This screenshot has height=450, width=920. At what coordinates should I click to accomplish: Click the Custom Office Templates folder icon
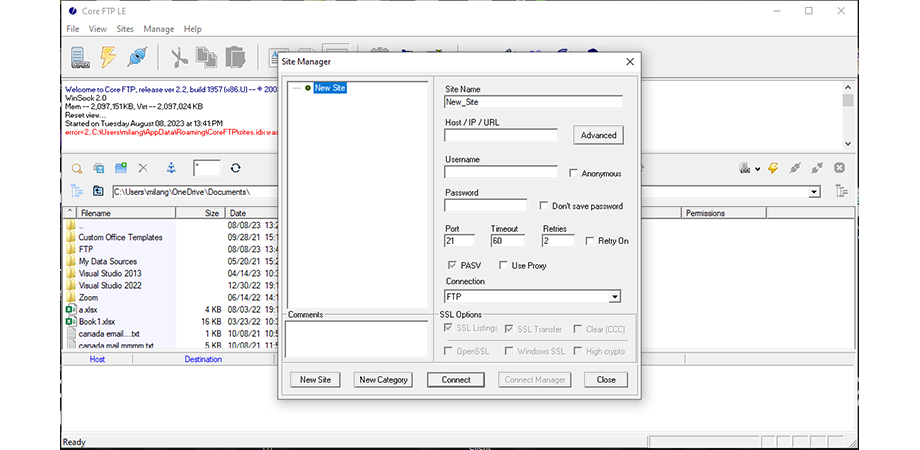tap(70, 237)
